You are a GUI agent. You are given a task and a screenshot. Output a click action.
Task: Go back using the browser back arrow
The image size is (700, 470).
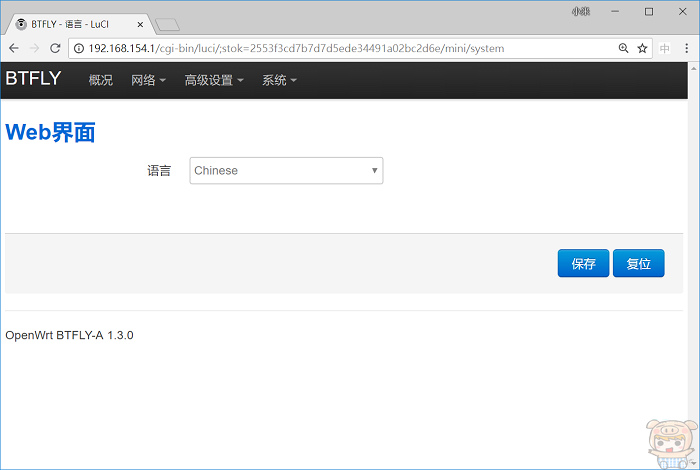point(14,48)
